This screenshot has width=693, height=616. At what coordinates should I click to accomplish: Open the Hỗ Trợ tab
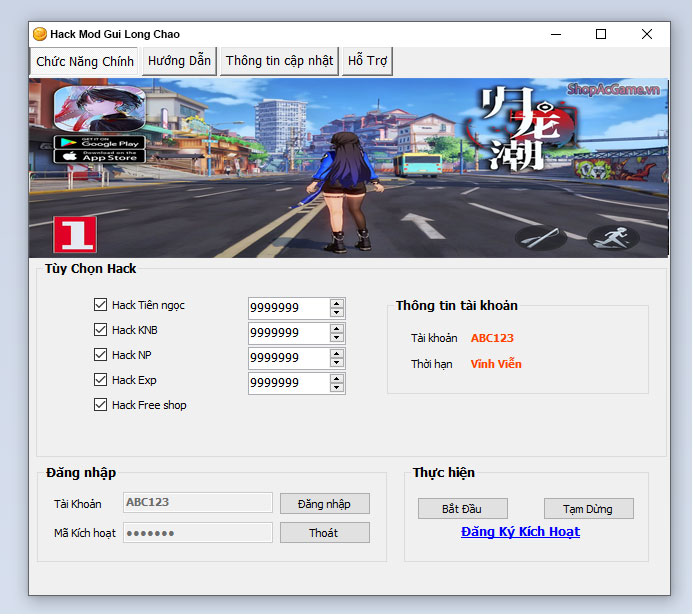pos(367,61)
